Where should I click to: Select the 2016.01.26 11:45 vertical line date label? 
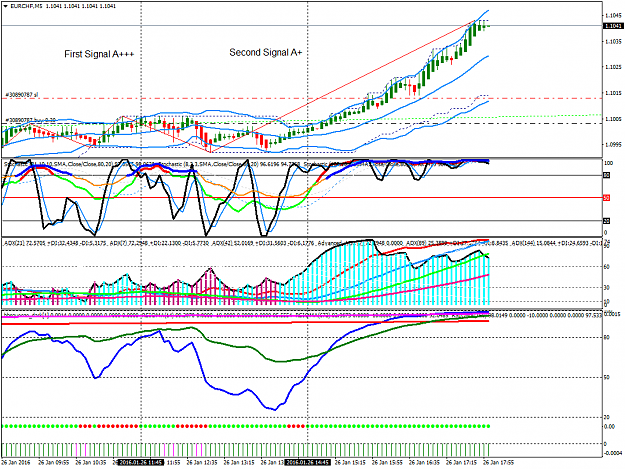coord(142,463)
